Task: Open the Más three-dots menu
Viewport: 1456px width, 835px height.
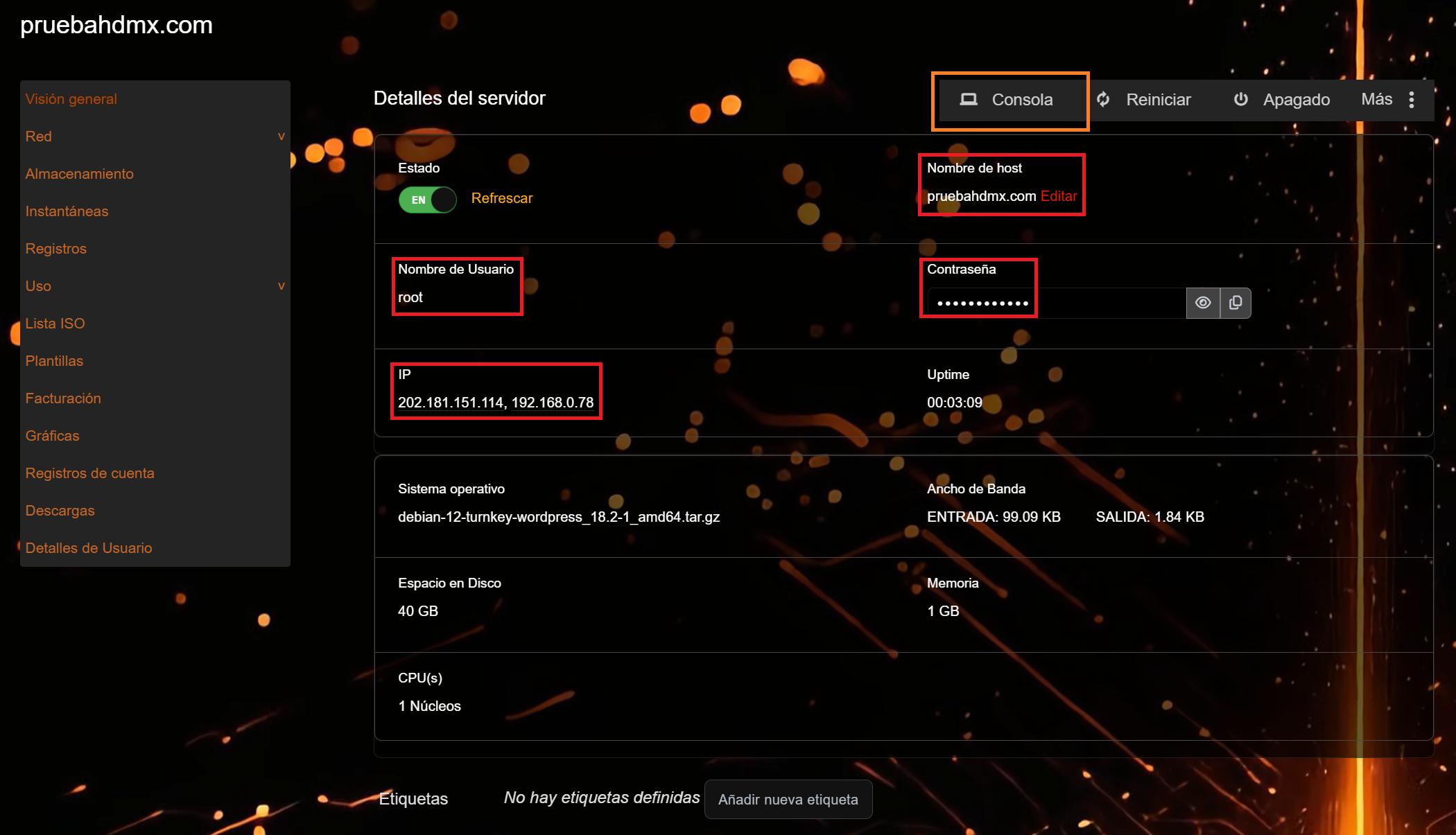Action: [x=1412, y=100]
